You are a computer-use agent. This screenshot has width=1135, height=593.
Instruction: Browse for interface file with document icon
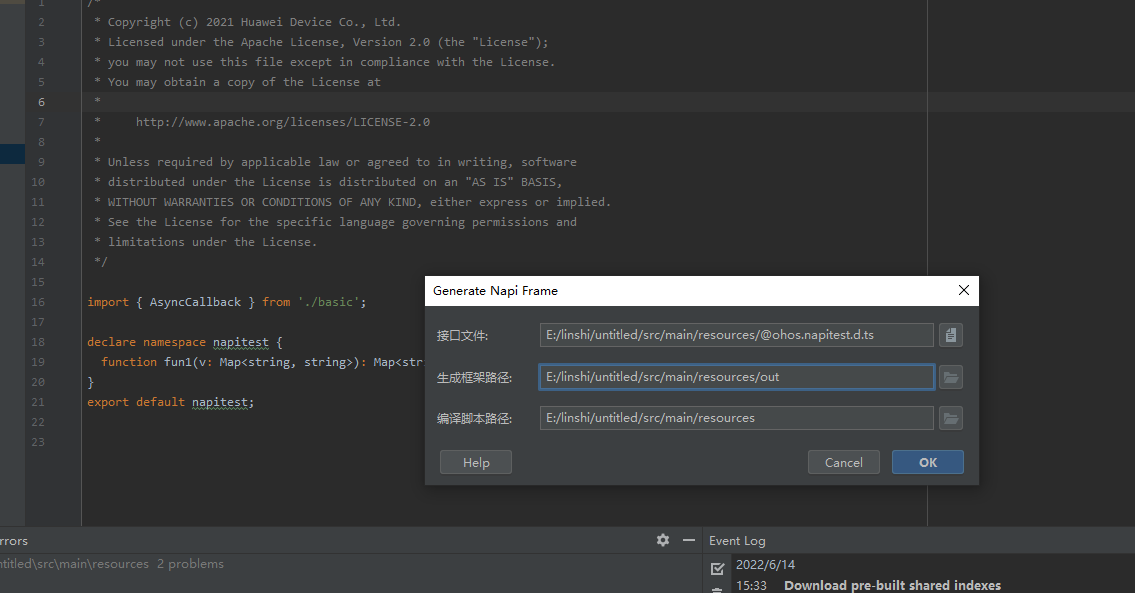[x=950, y=335]
